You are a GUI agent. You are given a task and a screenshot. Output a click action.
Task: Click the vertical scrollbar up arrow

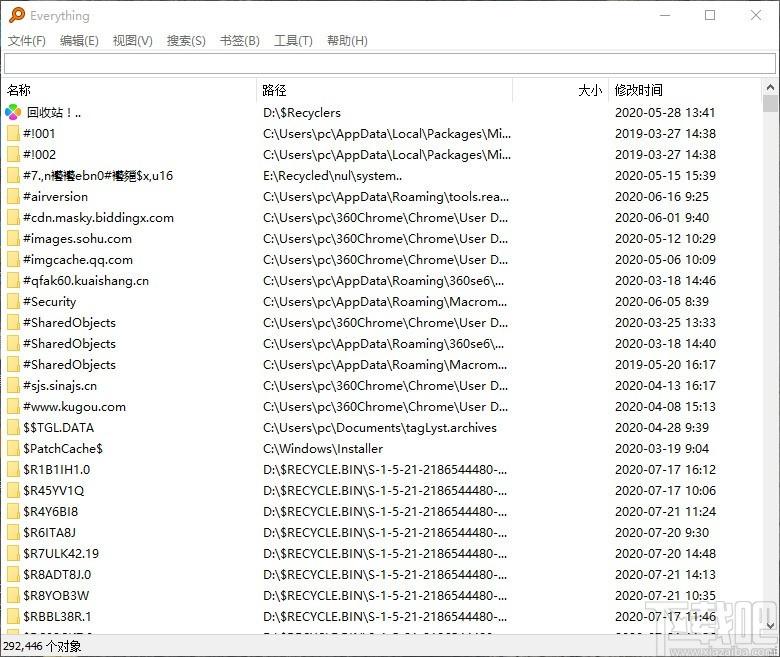click(770, 89)
